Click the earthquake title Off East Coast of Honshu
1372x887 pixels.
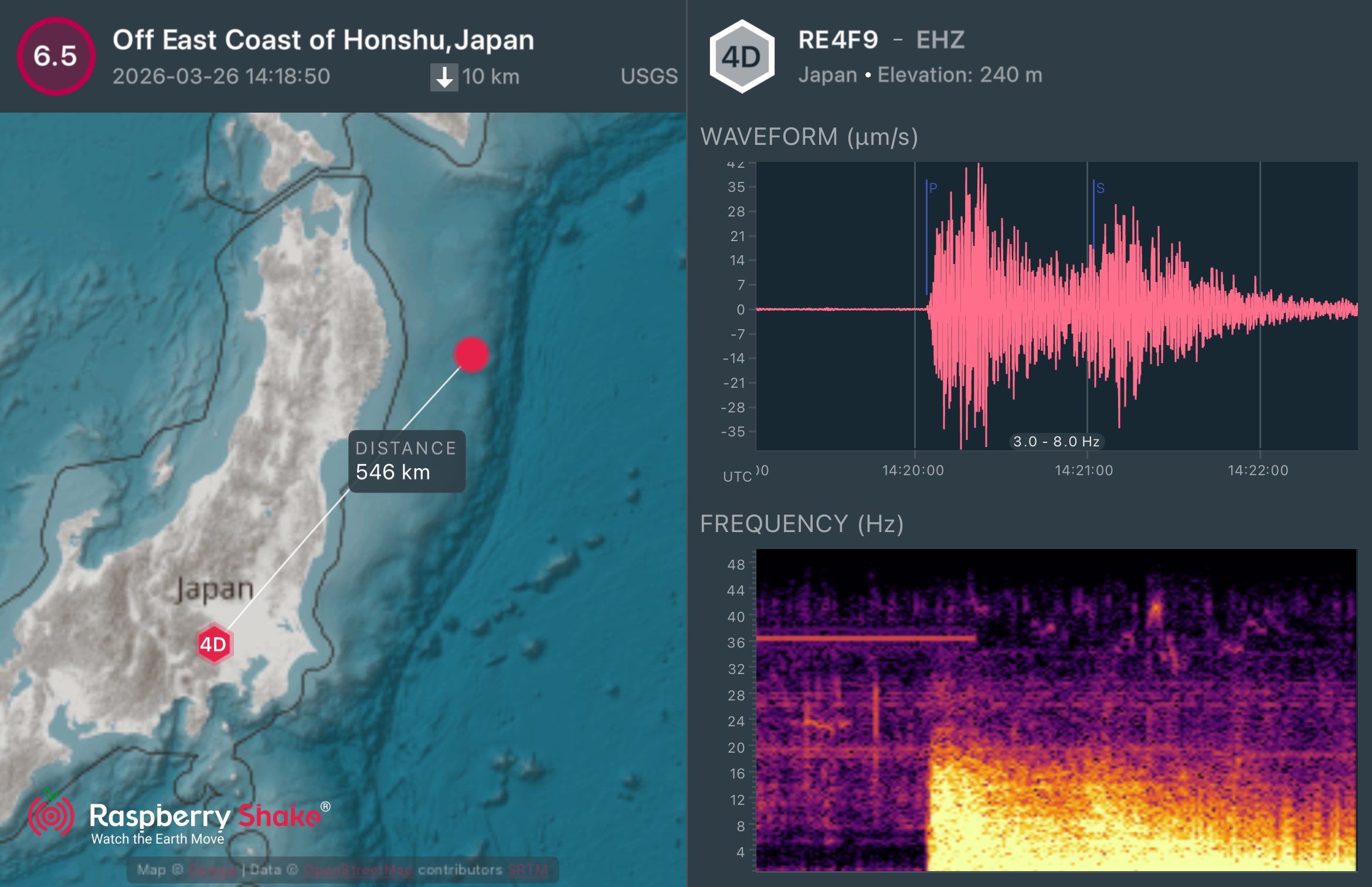pyautogui.click(x=323, y=40)
